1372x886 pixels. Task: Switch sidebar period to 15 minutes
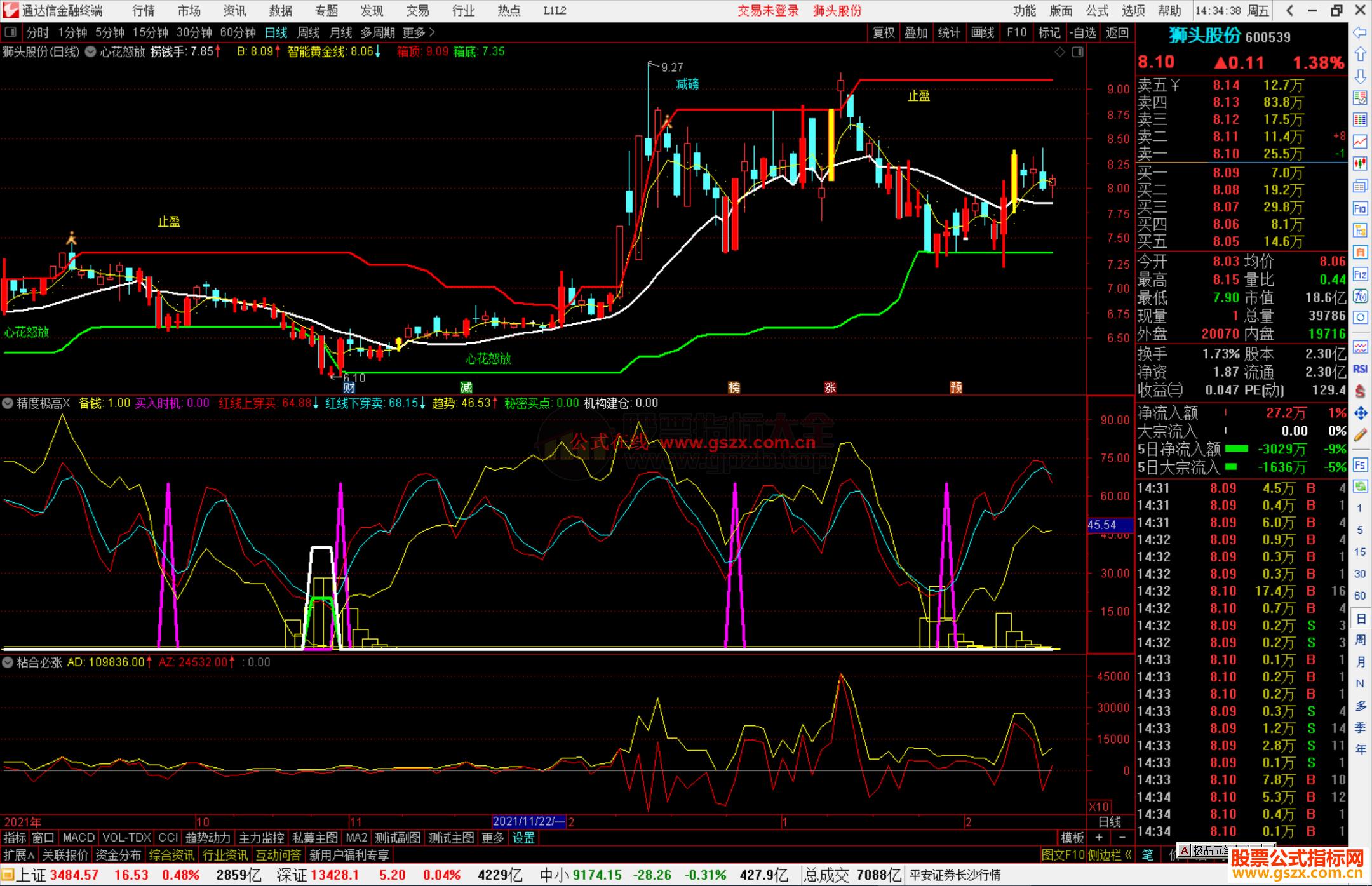[x=1360, y=551]
